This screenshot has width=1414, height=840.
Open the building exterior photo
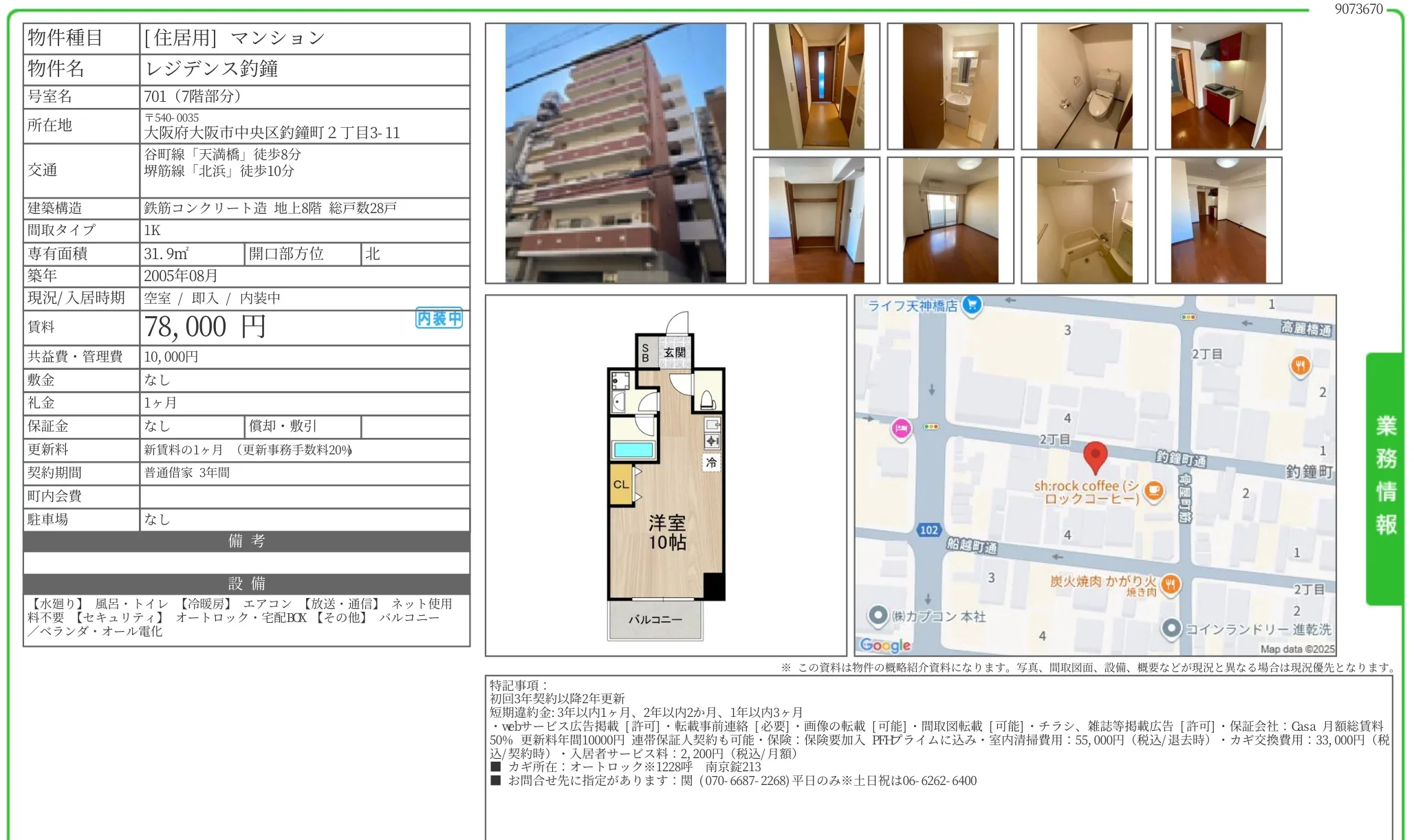(615, 153)
